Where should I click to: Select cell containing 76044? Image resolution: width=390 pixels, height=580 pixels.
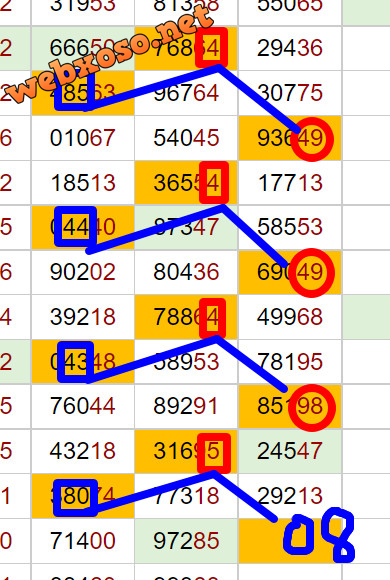coord(83,406)
